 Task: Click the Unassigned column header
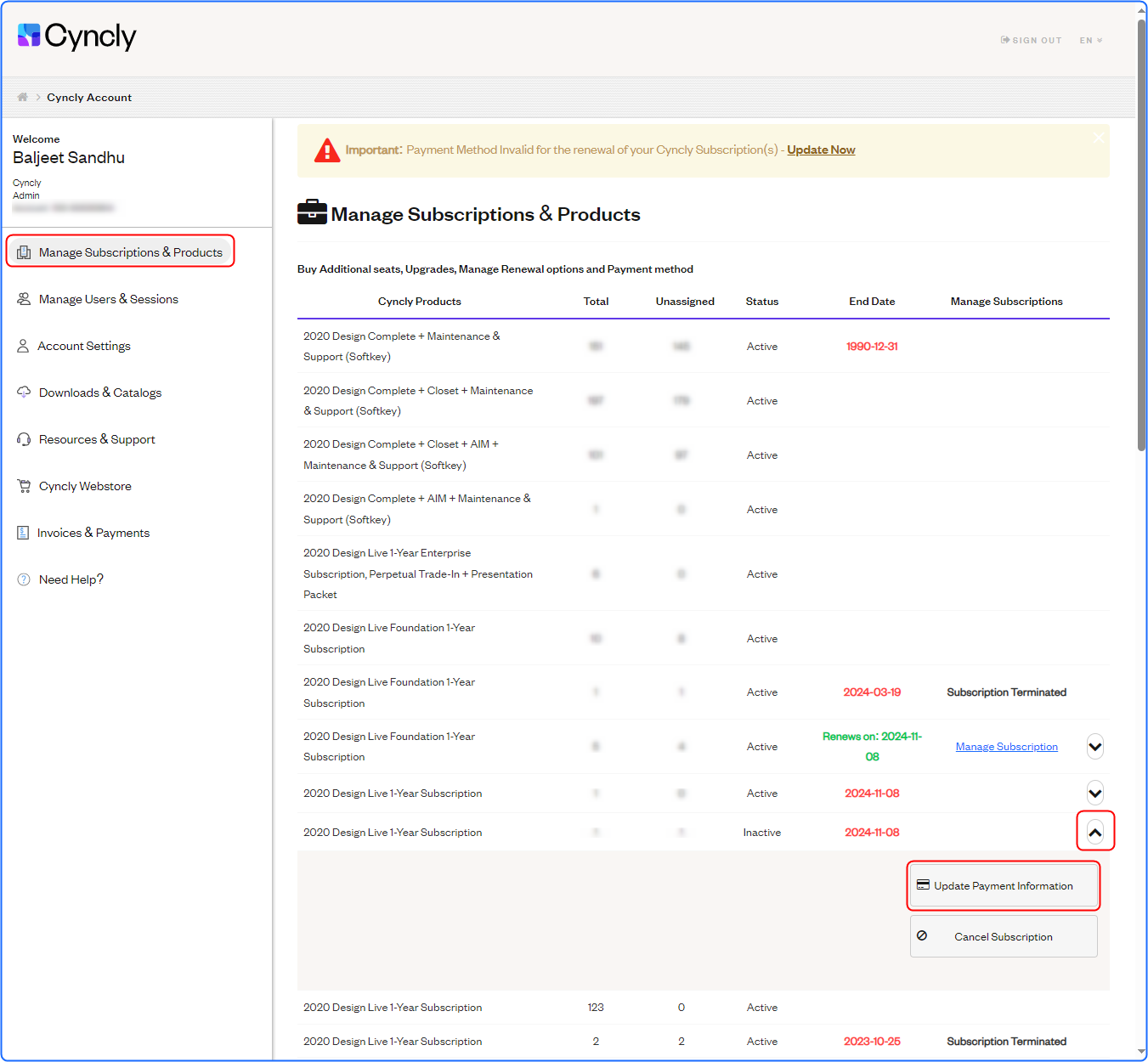[685, 302]
